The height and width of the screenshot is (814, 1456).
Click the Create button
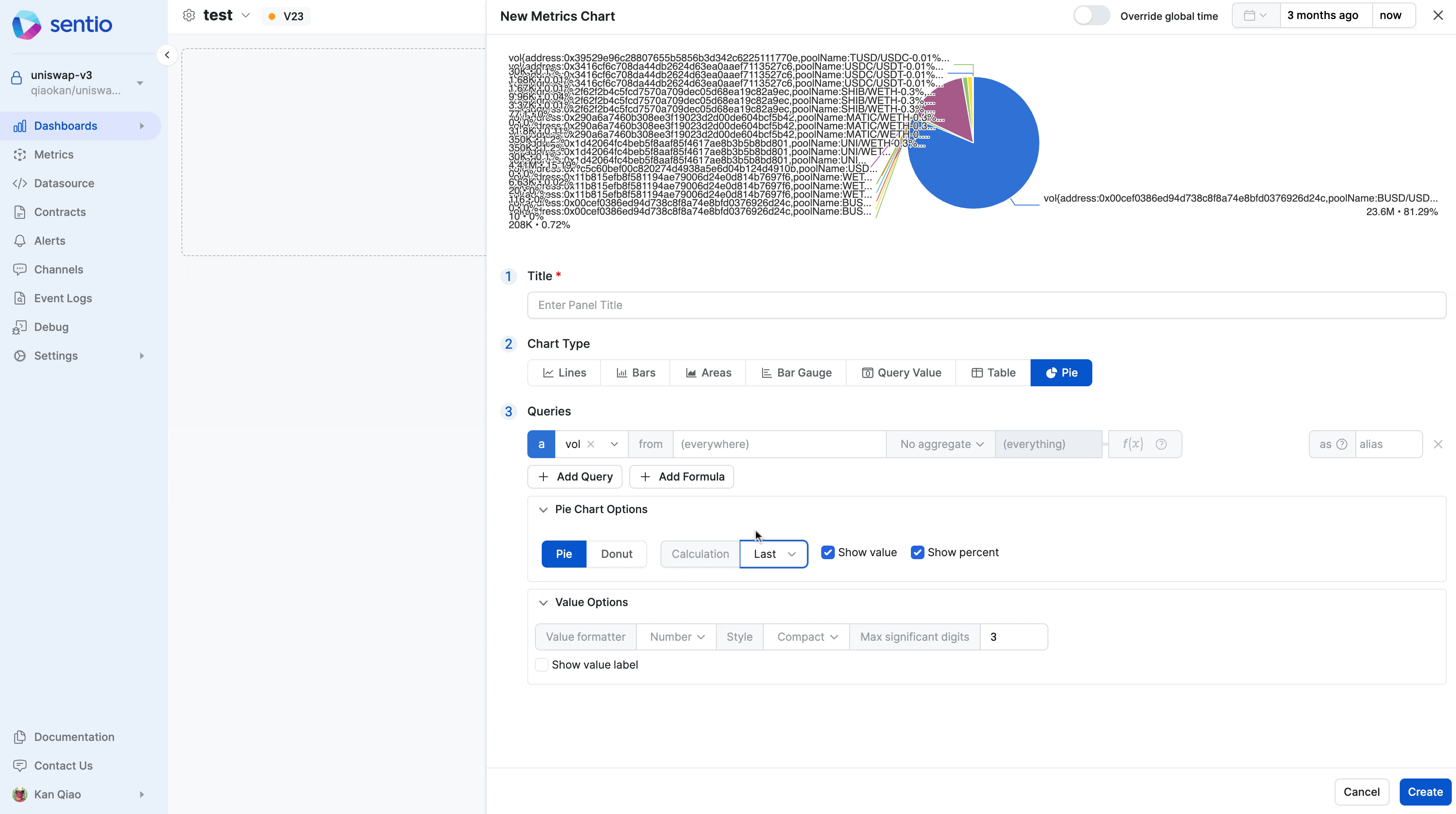pyautogui.click(x=1424, y=792)
